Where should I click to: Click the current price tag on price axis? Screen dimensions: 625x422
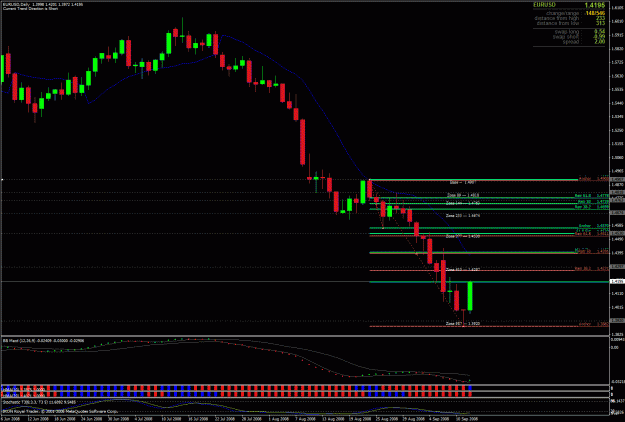(617, 281)
